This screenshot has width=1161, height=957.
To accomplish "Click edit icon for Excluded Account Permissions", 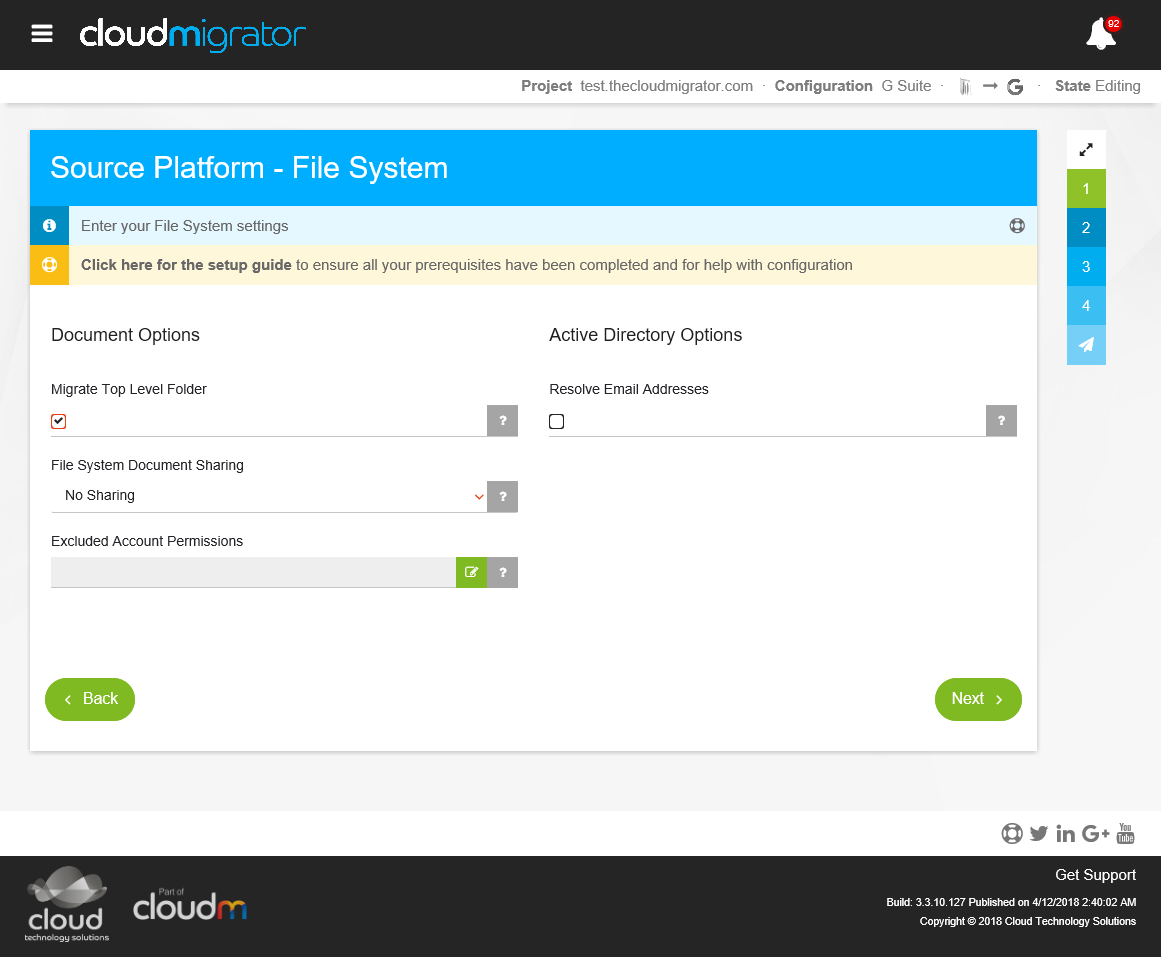I will tap(471, 572).
